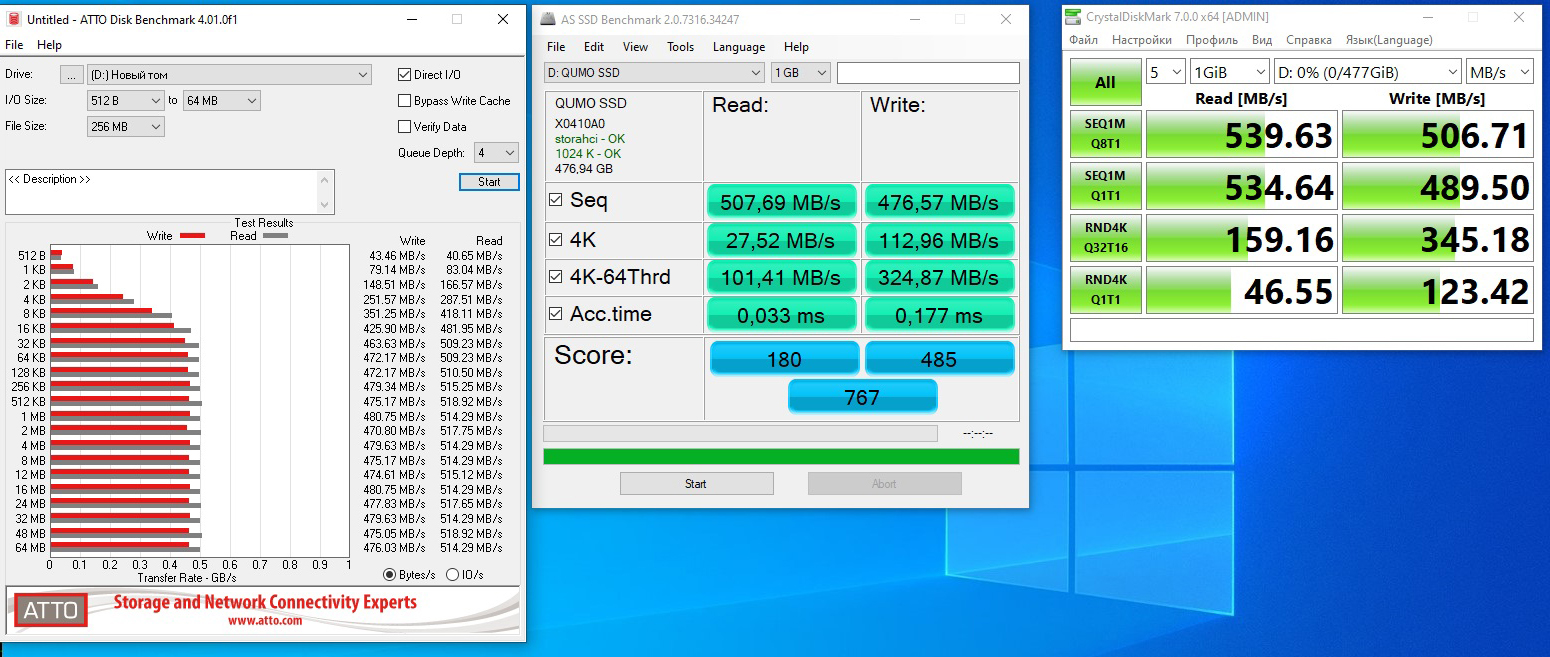Open the Профиль menu in CrystalDiskMark

coord(1212,40)
